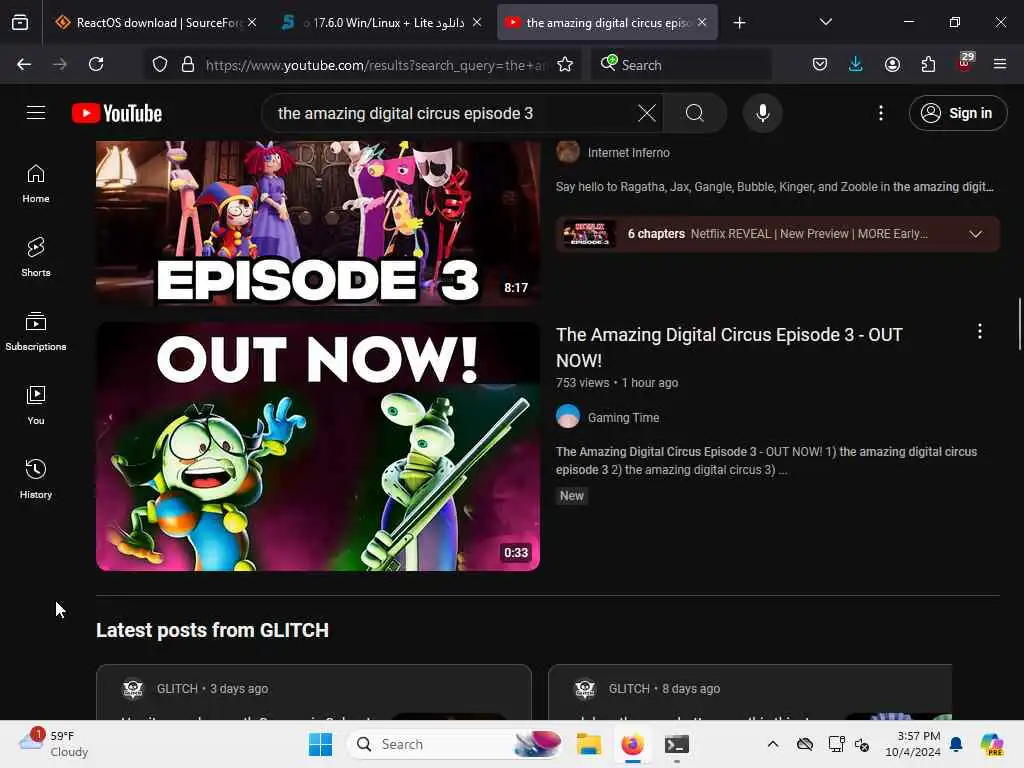Open the Firefox downloads panel
This screenshot has width=1024, height=768.
856,64
